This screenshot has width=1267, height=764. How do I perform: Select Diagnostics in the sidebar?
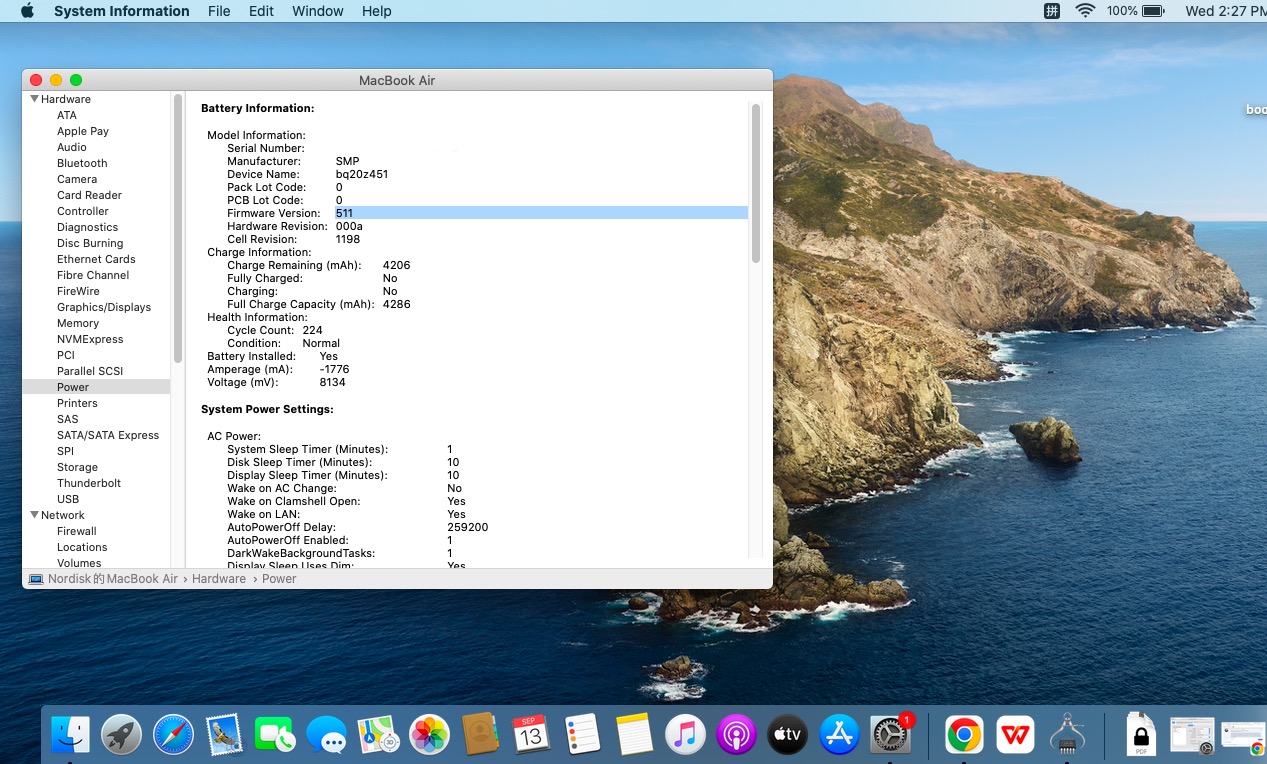pos(87,227)
